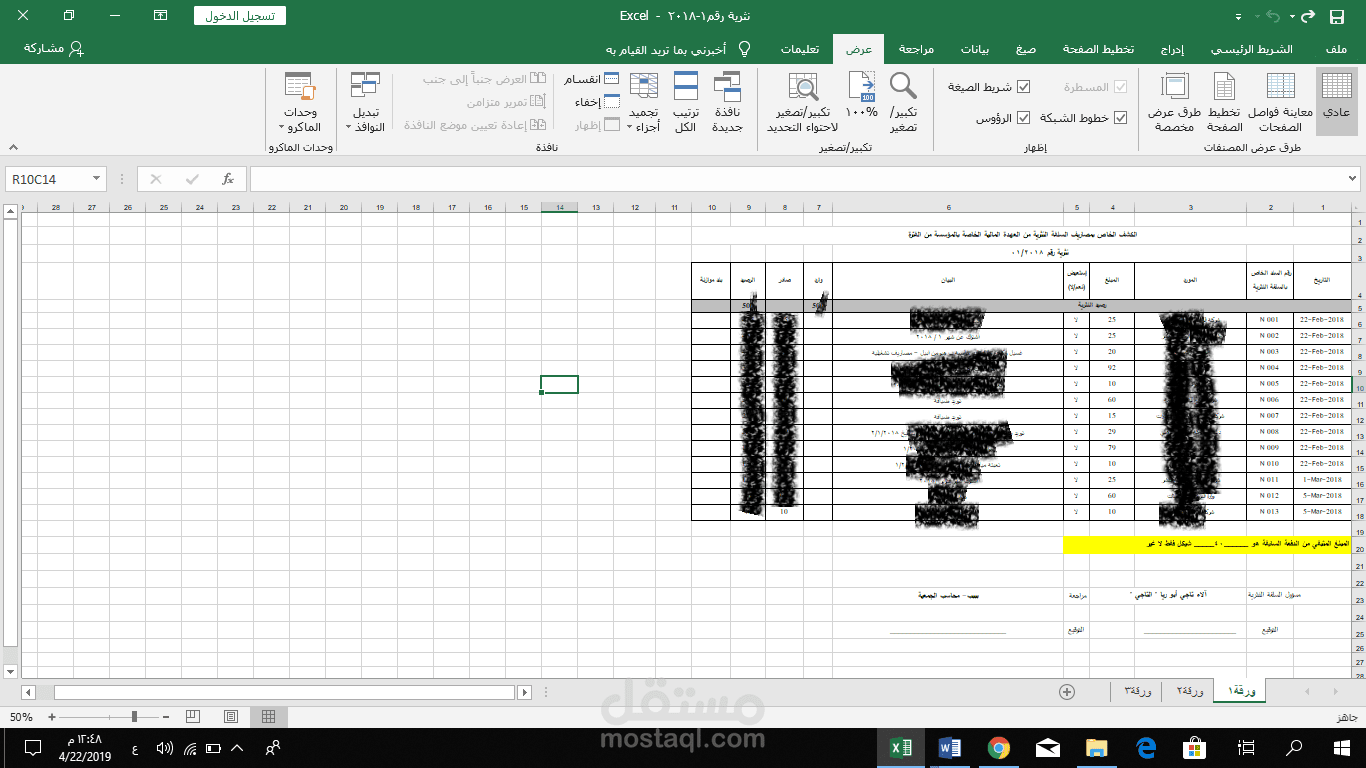Screen dimensions: 1366x768
Task: Open a نافذة جديدة new window
Action: (727, 103)
